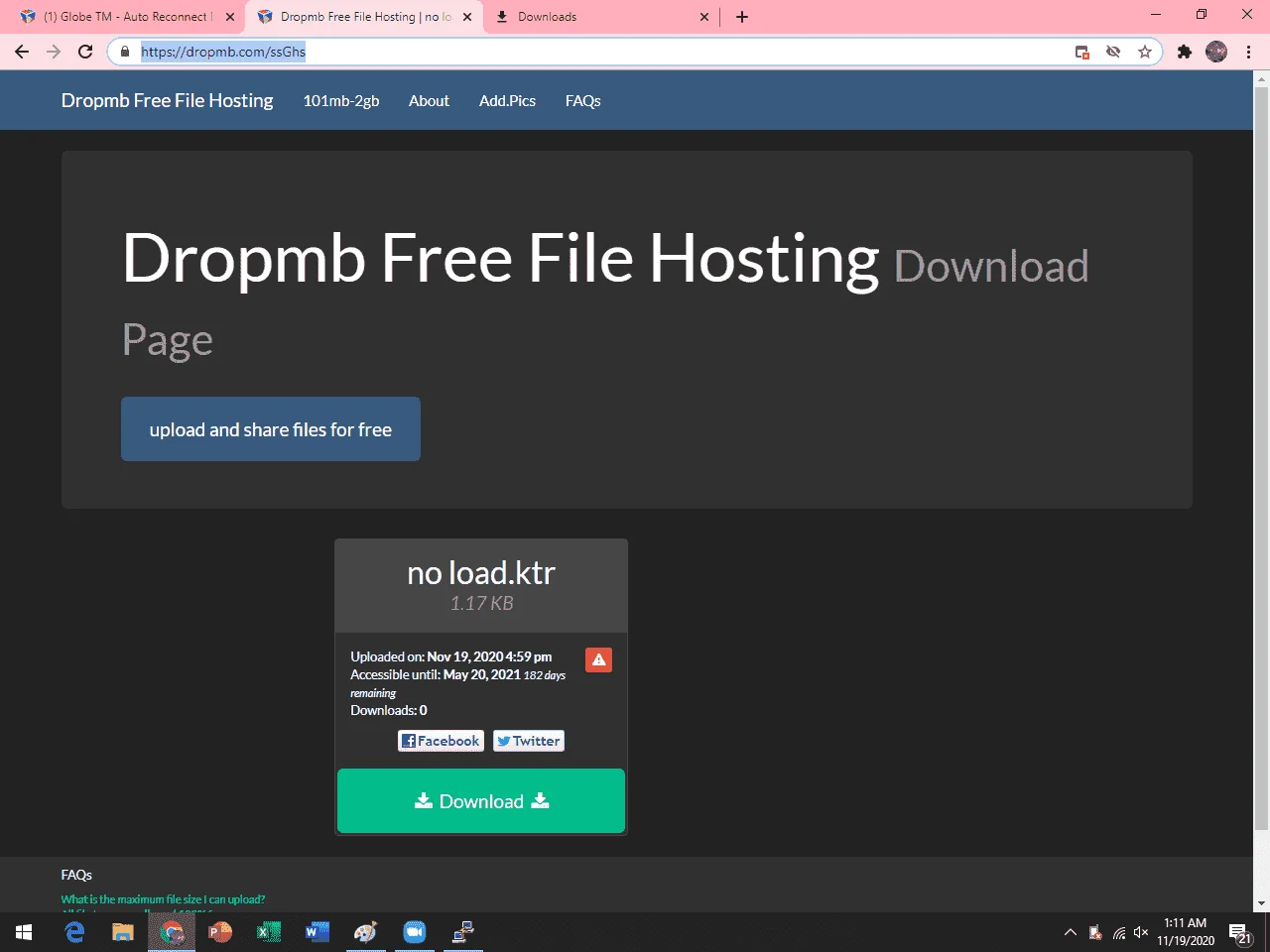Open the notification center icon
This screenshot has height=952, width=1270.
tap(1240, 932)
